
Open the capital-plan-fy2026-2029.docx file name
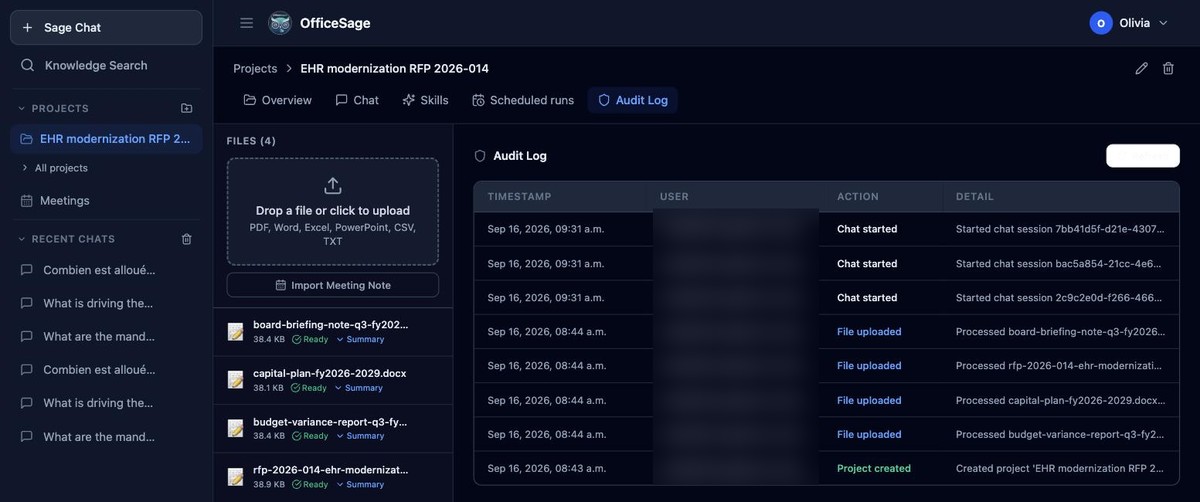click(x=329, y=373)
